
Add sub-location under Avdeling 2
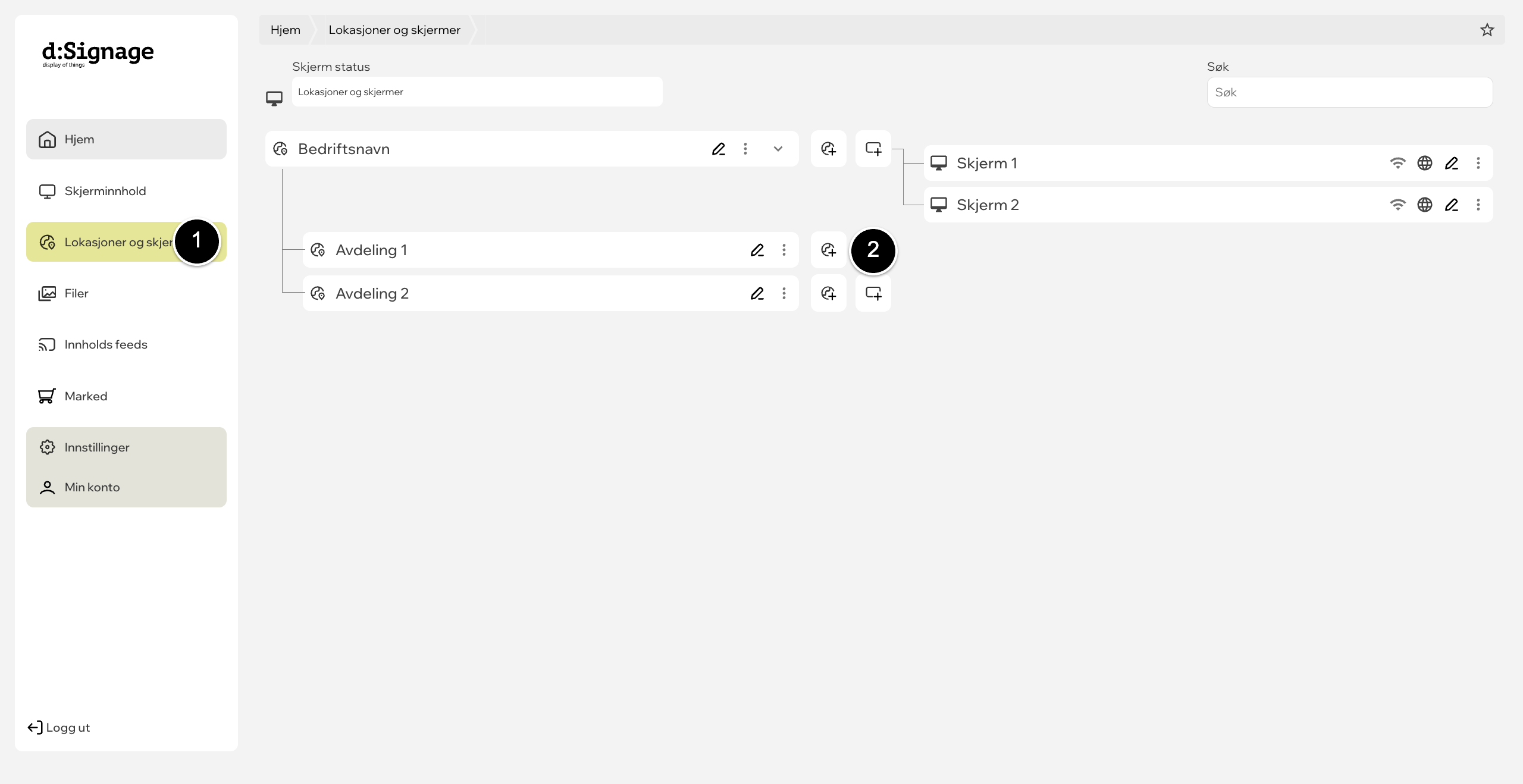point(829,293)
